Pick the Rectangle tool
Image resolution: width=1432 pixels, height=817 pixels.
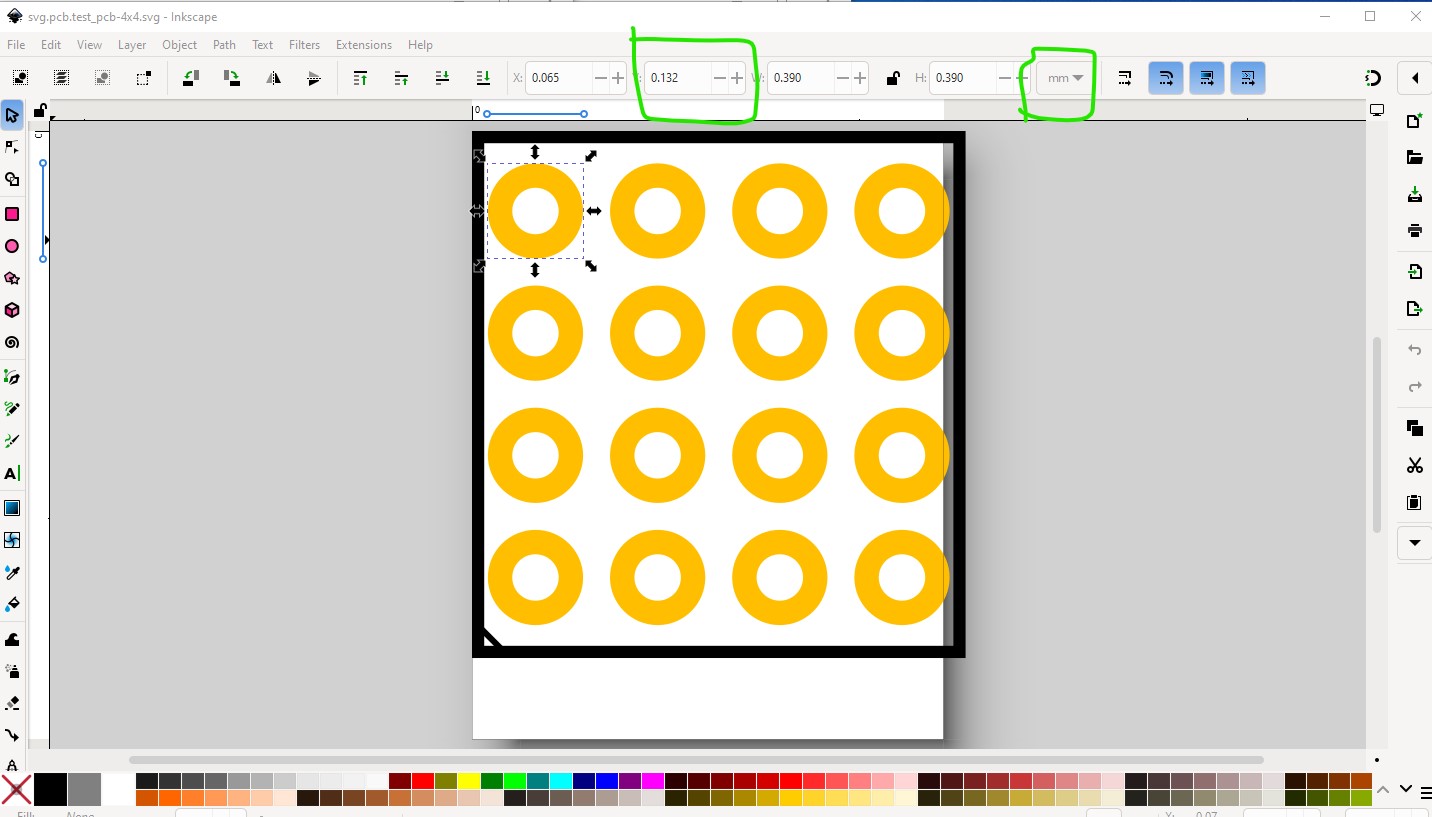[x=12, y=214]
